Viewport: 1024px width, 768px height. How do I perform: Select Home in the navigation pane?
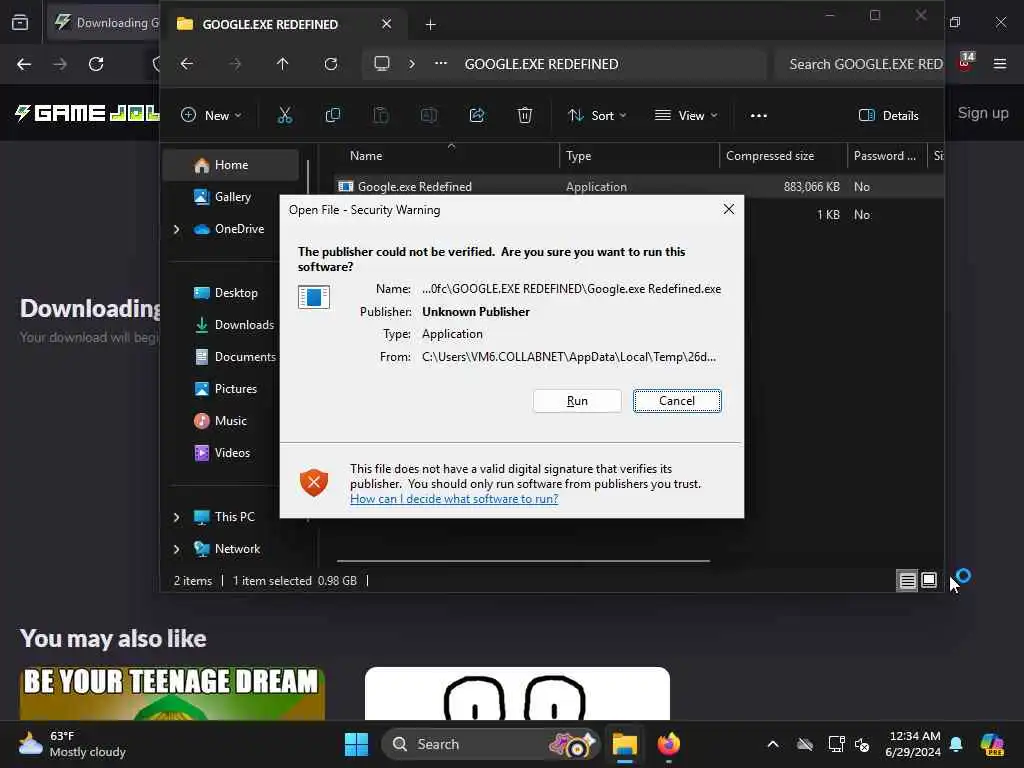(231, 165)
